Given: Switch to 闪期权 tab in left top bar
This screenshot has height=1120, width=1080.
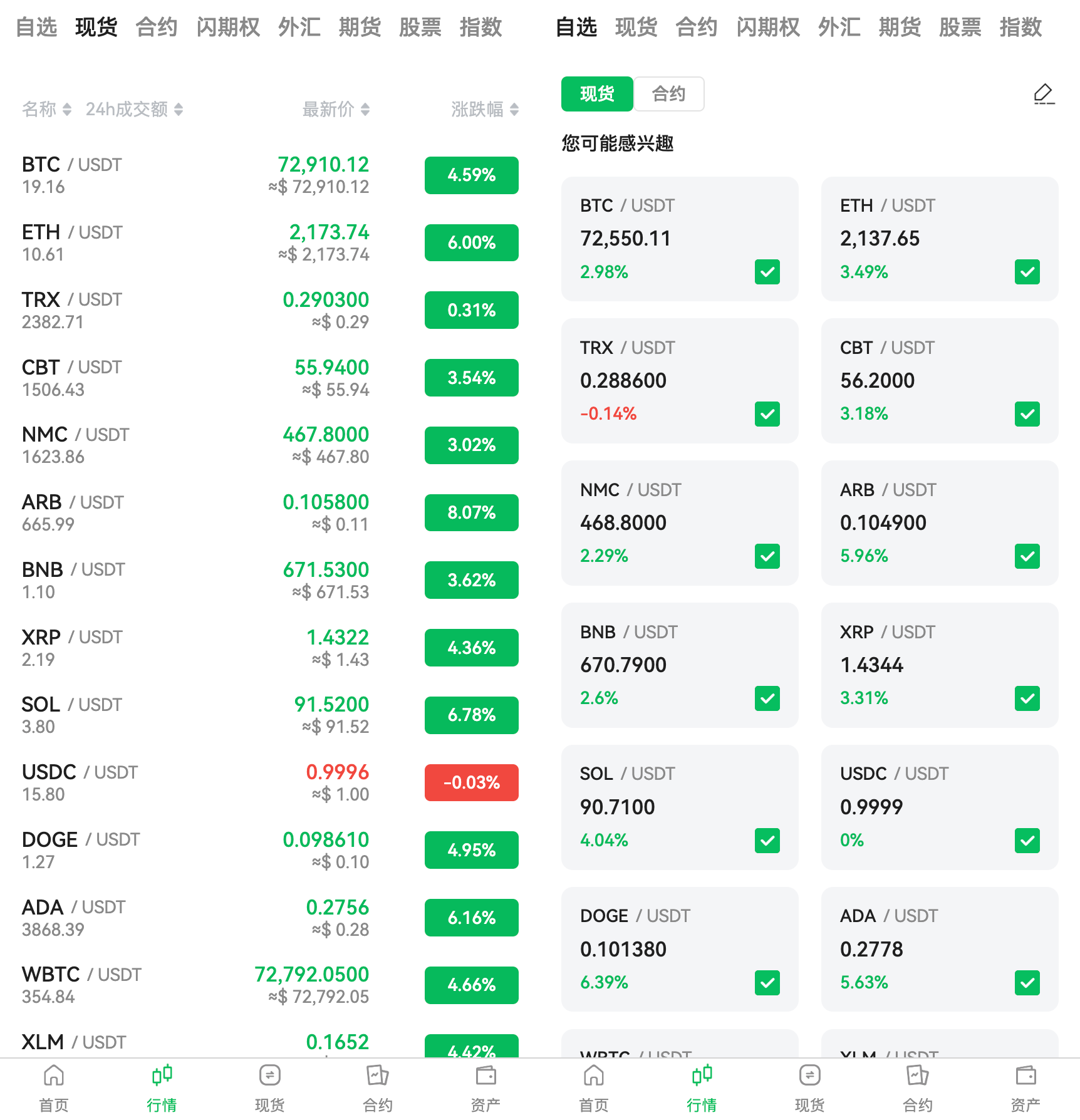Looking at the screenshot, I should [x=228, y=28].
